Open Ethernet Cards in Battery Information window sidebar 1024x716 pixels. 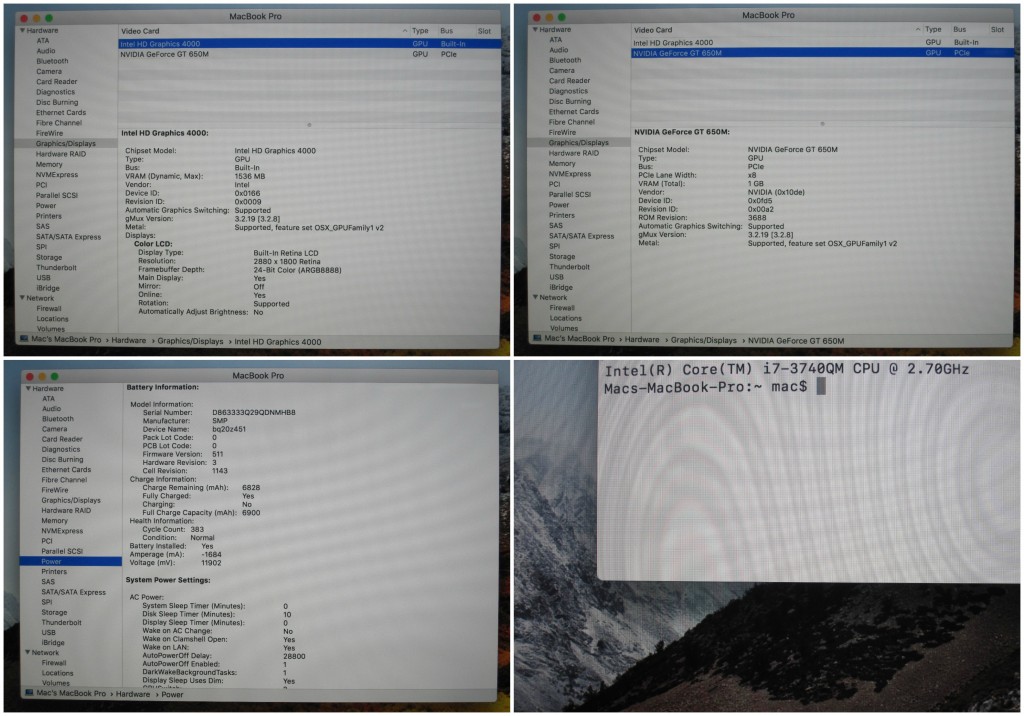66,469
